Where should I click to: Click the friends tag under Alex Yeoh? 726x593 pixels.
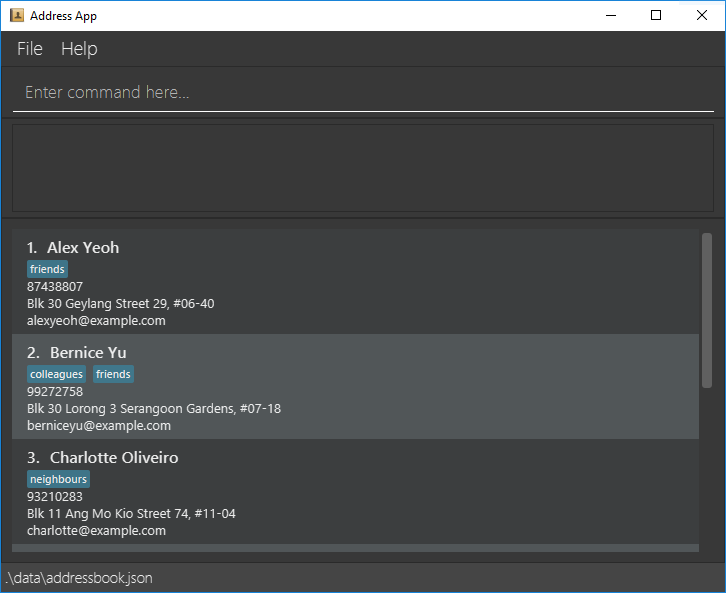(x=47, y=269)
